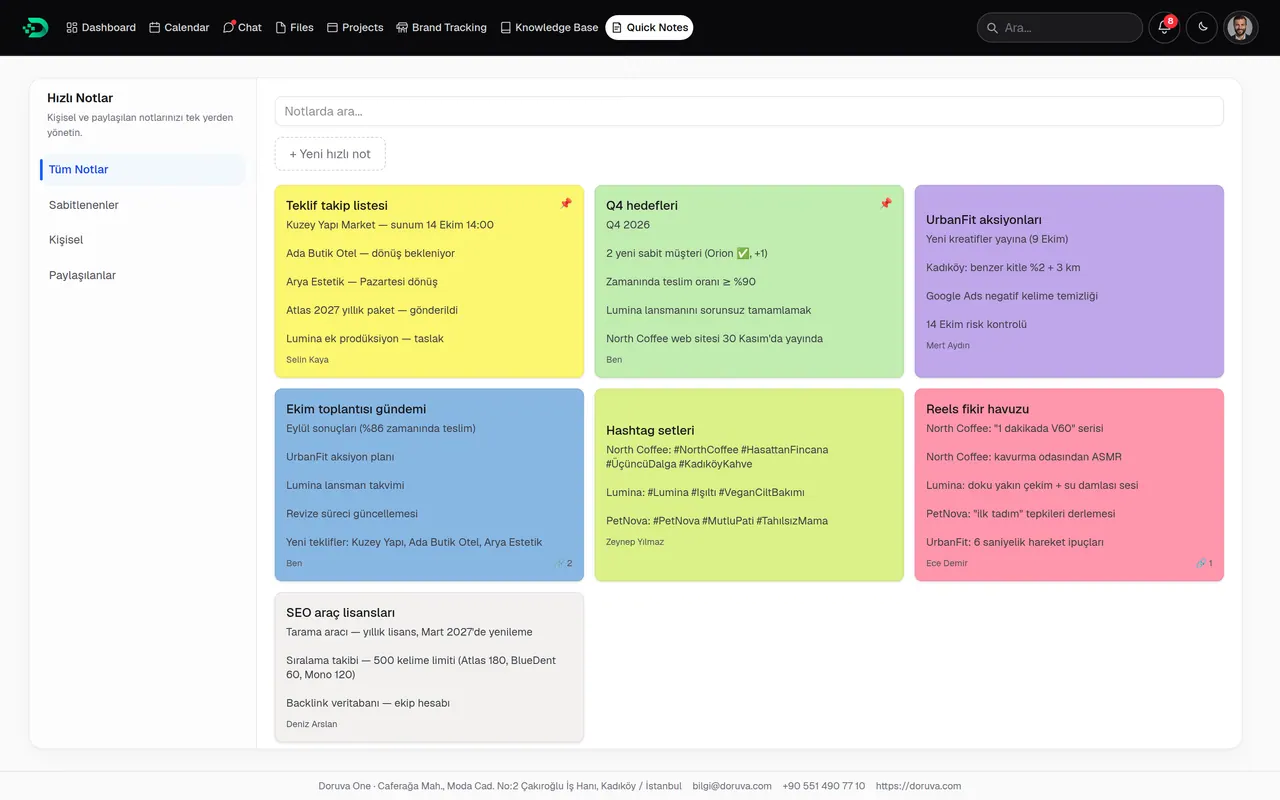
Task: Open the UrbanFit aksiyonları note
Action: 1069,281
